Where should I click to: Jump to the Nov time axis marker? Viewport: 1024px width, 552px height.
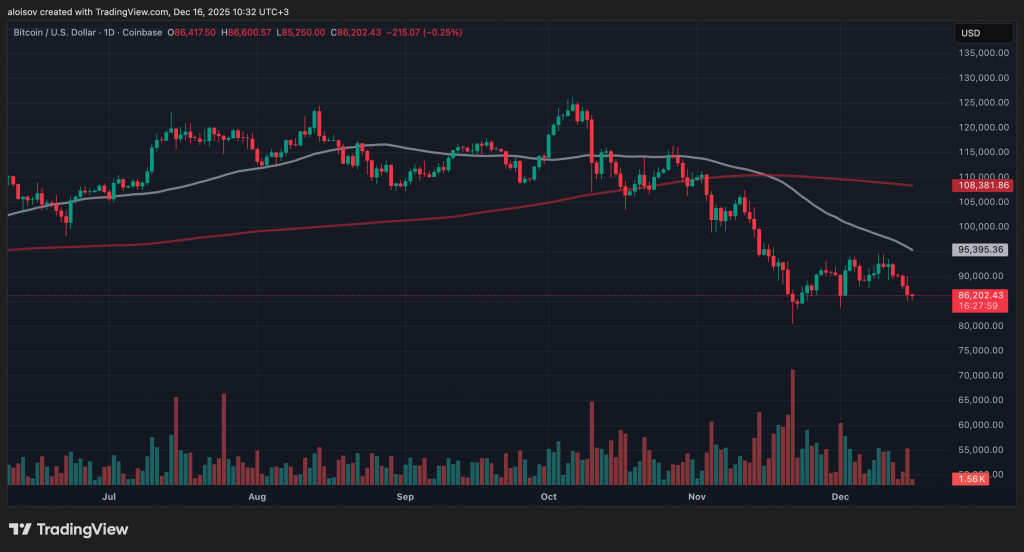pyautogui.click(x=697, y=496)
